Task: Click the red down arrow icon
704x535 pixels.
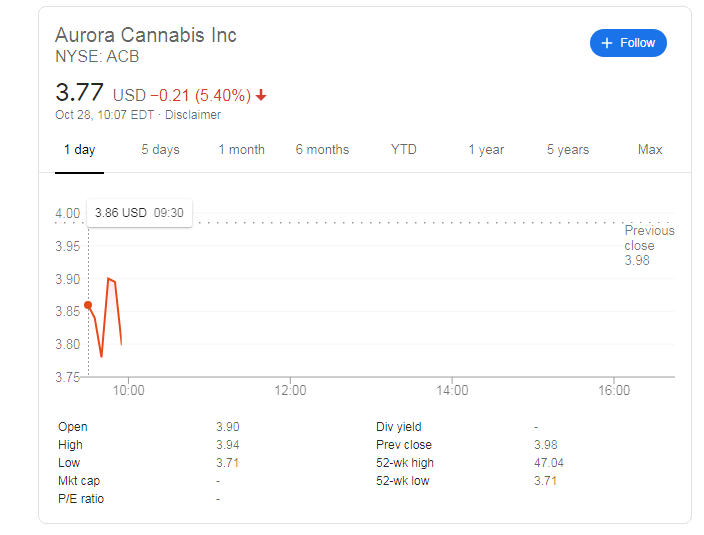Action: pyautogui.click(x=261, y=95)
